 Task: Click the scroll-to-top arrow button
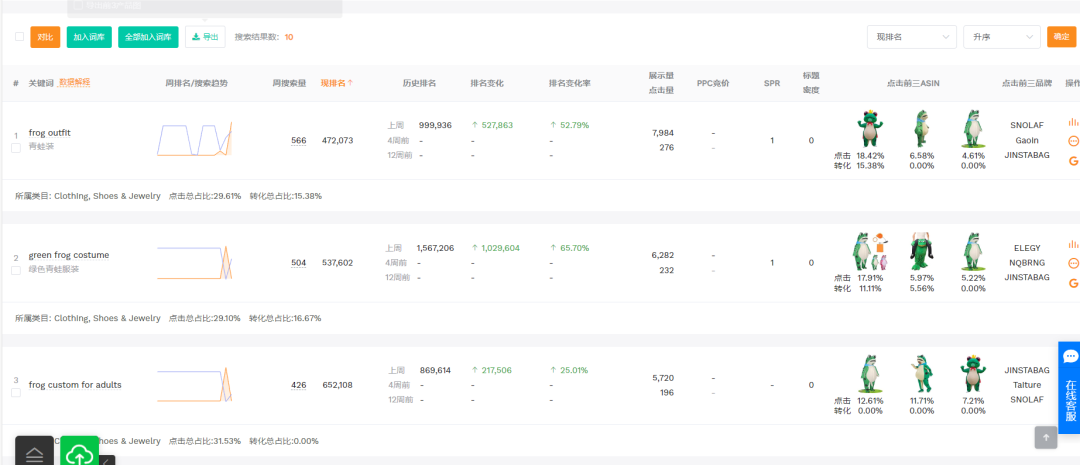point(1046,437)
